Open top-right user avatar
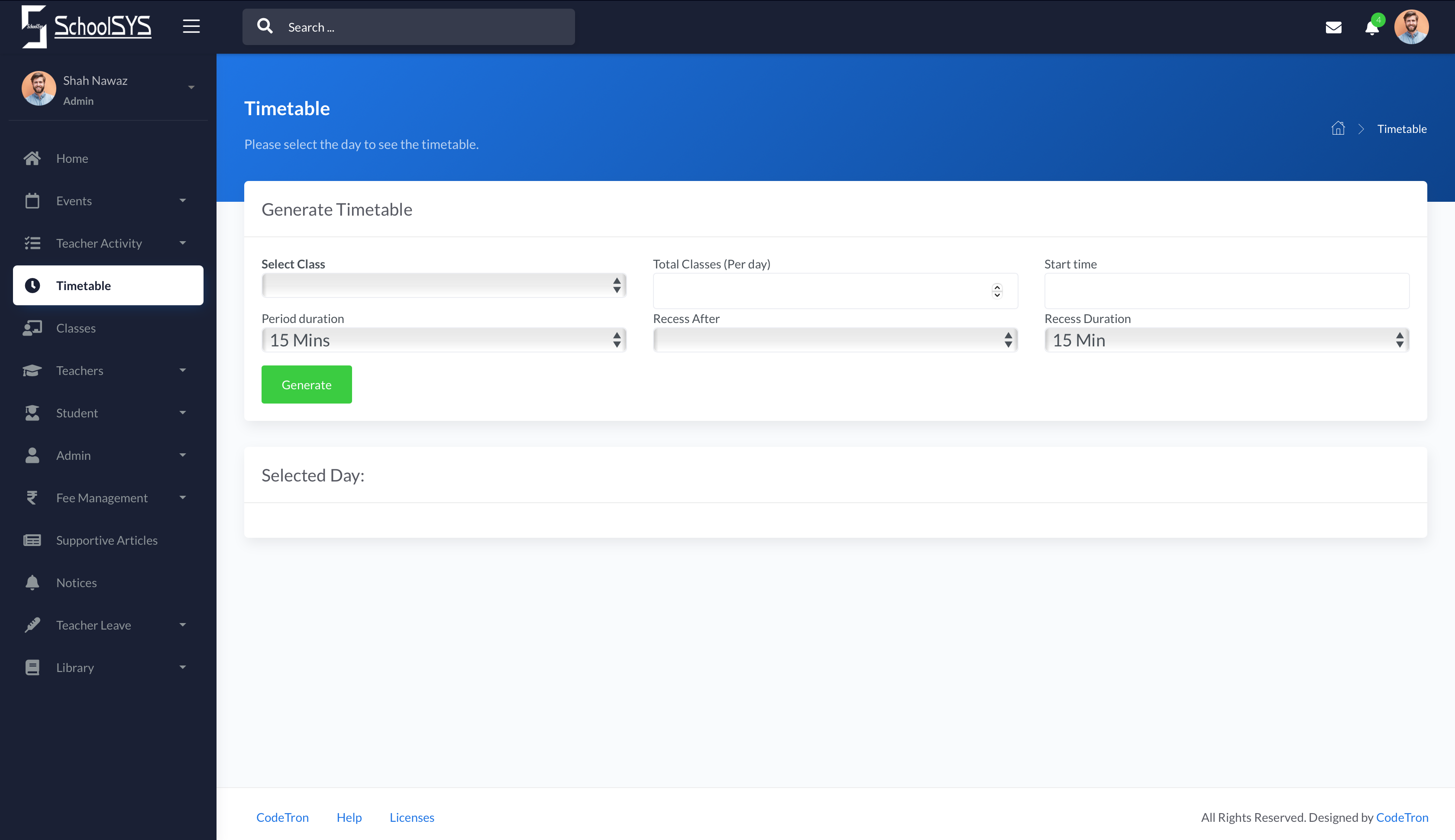The image size is (1455, 840). click(1411, 26)
